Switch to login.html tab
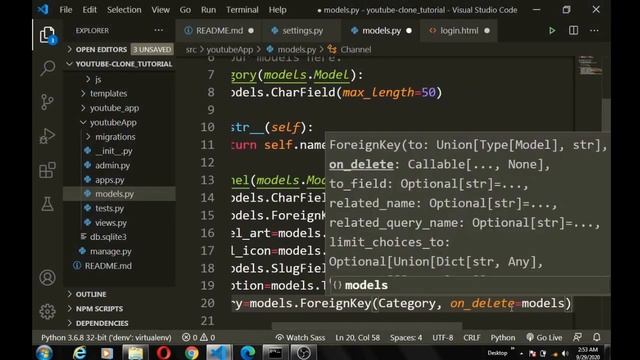The width and height of the screenshot is (640, 360). coord(459,31)
